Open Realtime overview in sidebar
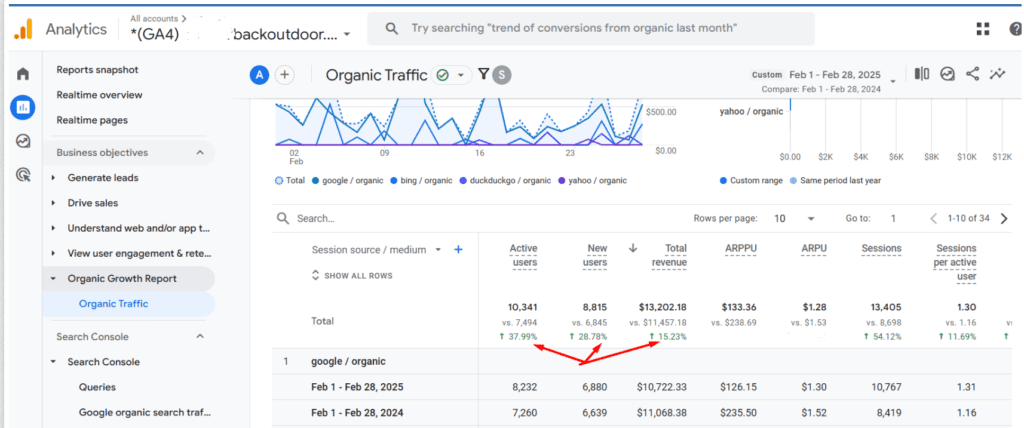This screenshot has width=1024, height=428. pyautogui.click(x=99, y=95)
